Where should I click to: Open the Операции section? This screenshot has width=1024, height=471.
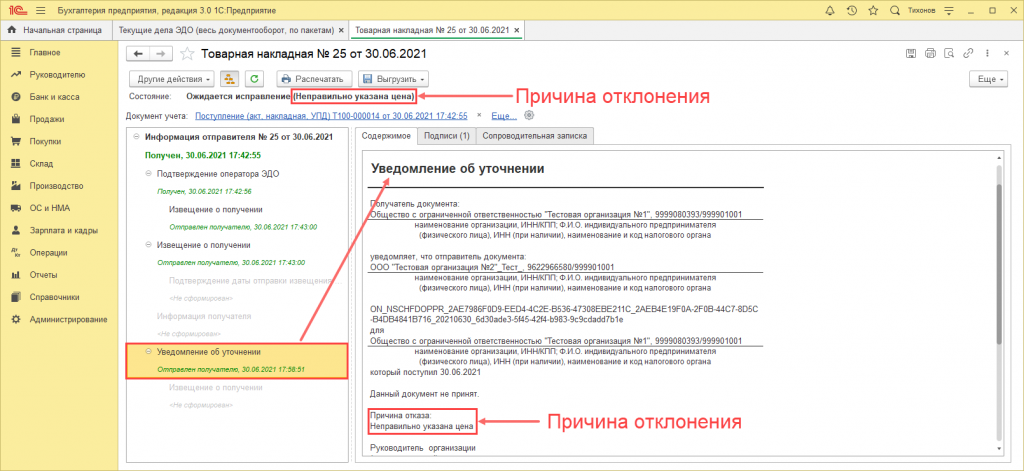pyautogui.click(x=48, y=252)
